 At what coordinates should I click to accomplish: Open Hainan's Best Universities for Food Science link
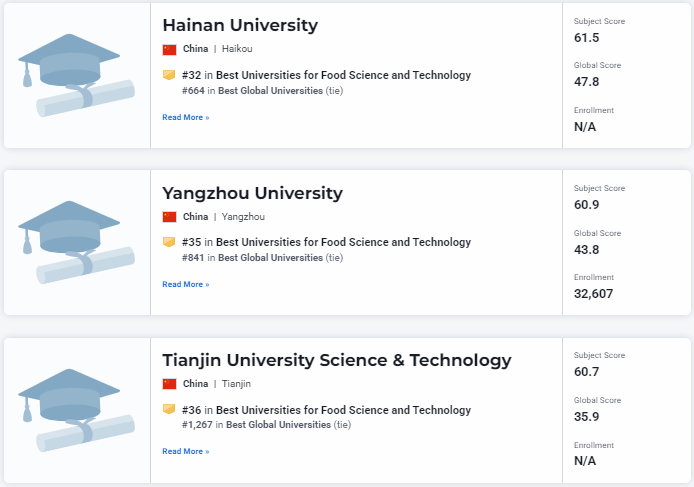point(343,75)
